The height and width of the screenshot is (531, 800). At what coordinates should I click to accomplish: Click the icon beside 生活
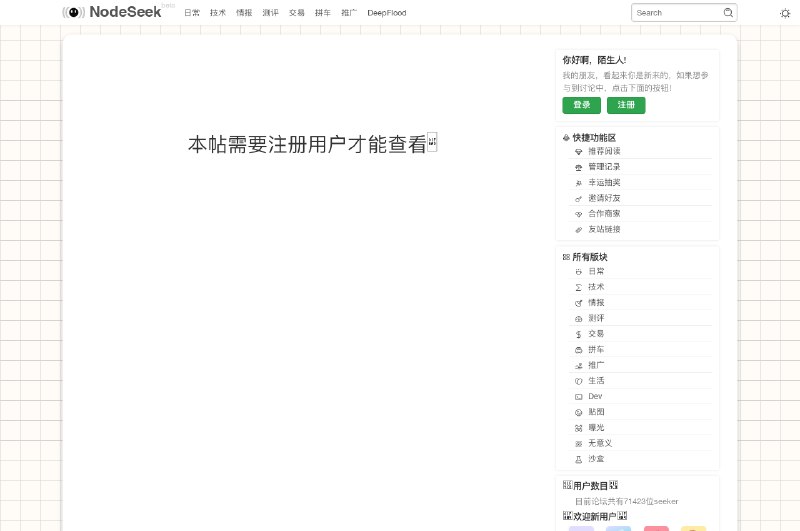coord(579,381)
